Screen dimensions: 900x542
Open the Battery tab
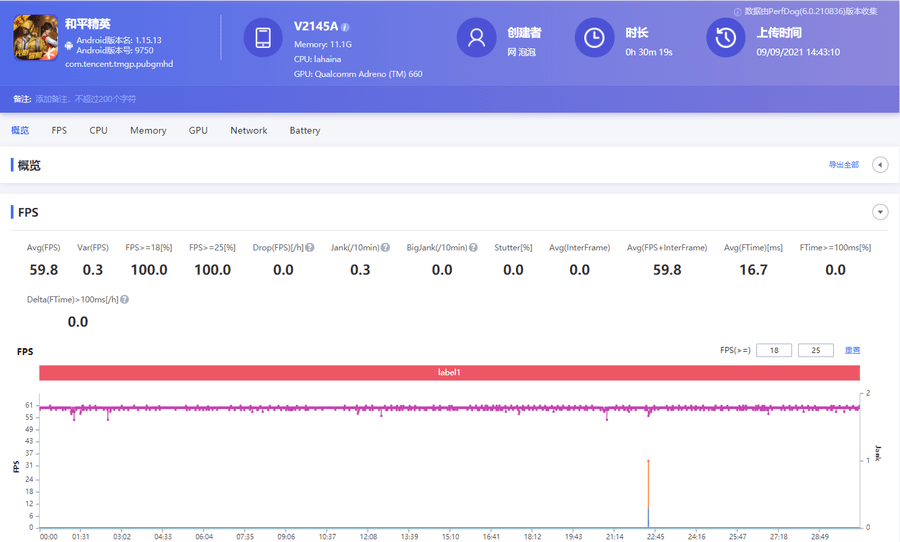[305, 130]
